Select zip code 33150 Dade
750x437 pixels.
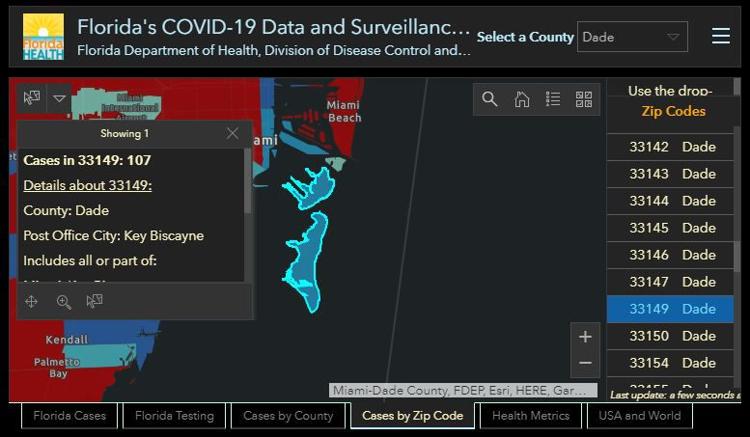[670, 336]
